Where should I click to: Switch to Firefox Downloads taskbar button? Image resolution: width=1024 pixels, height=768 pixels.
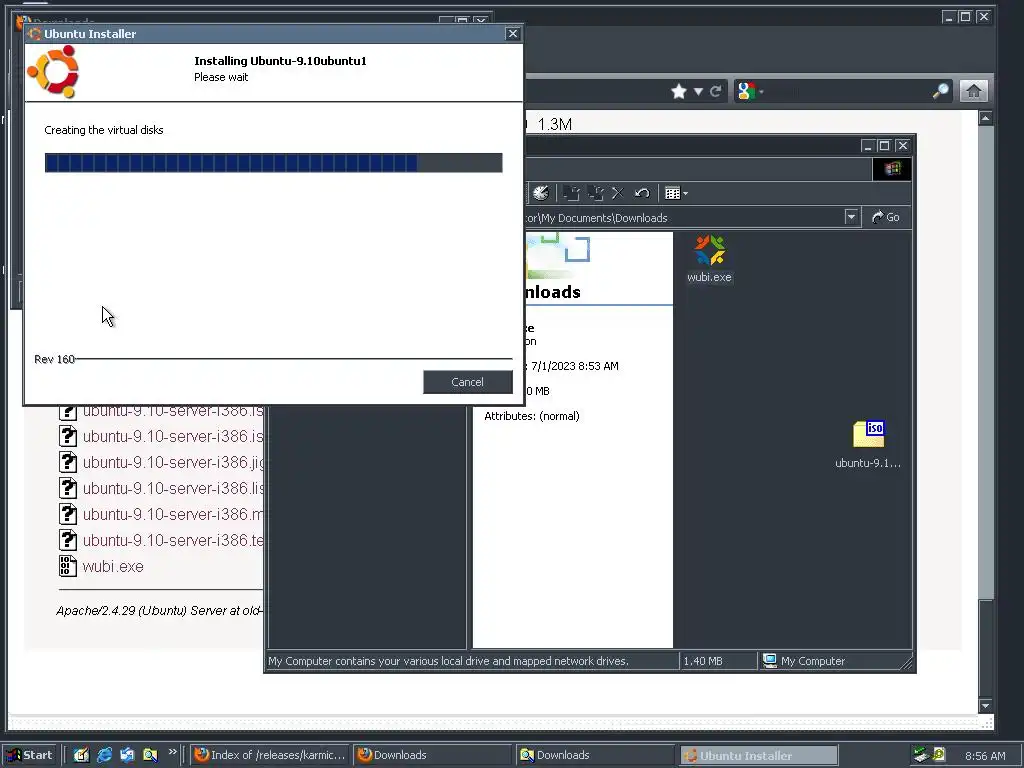[x=432, y=755]
